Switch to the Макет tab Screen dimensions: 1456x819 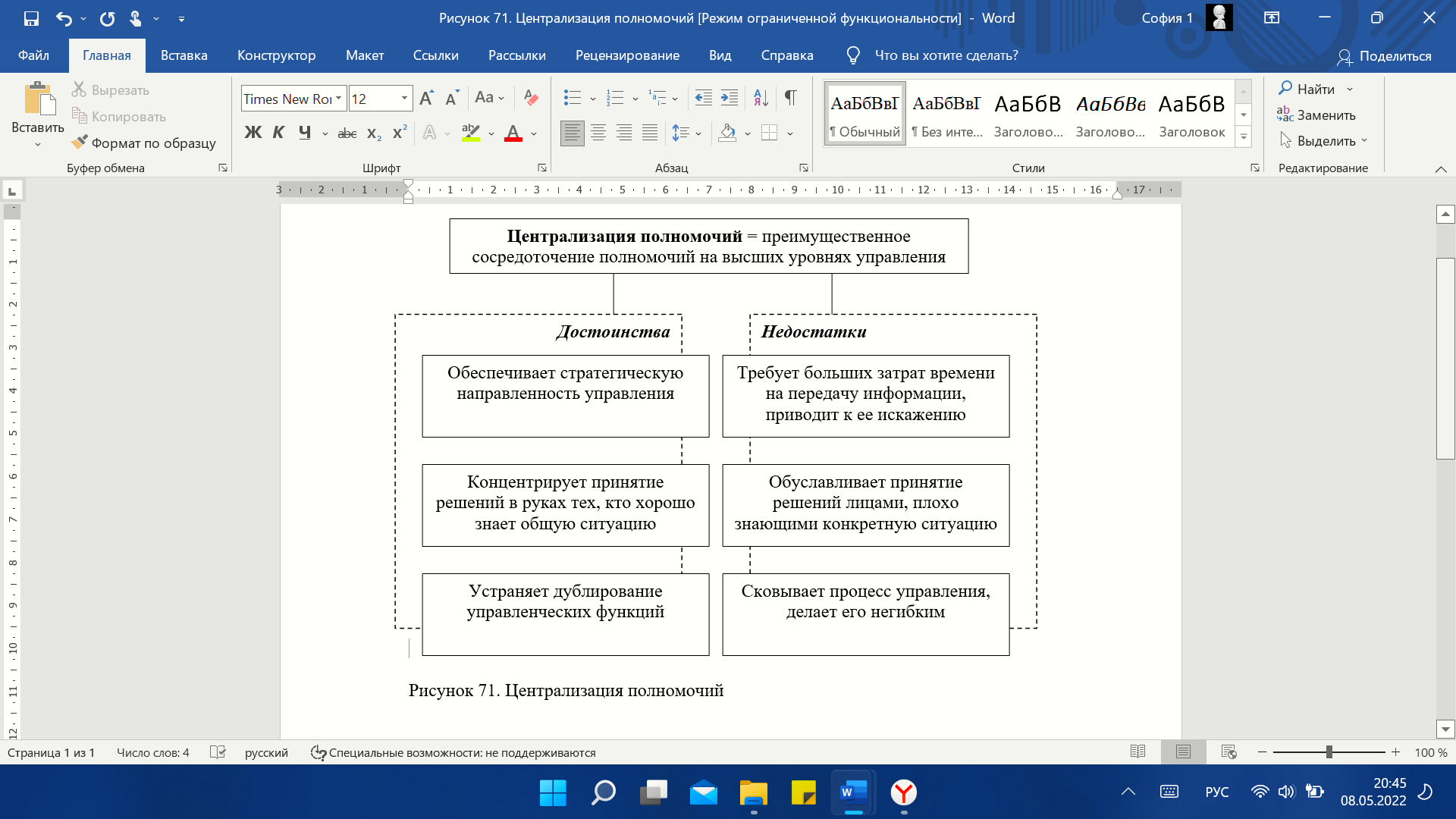[x=365, y=55]
